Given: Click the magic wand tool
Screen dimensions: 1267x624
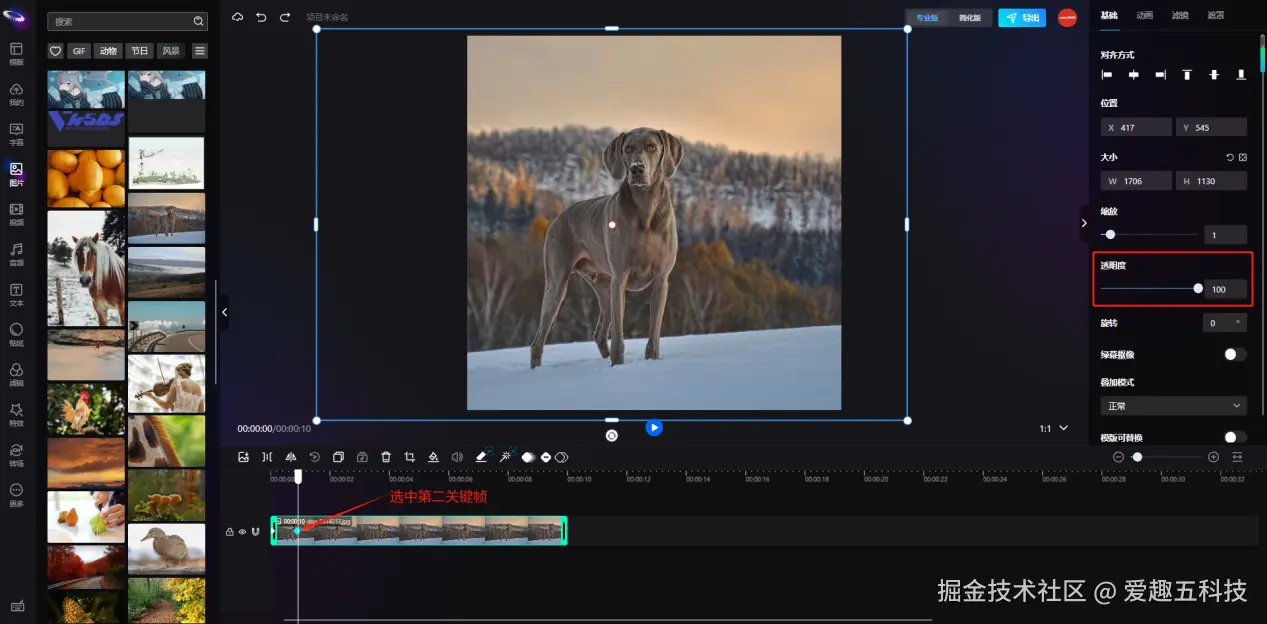Looking at the screenshot, I should coord(505,457).
